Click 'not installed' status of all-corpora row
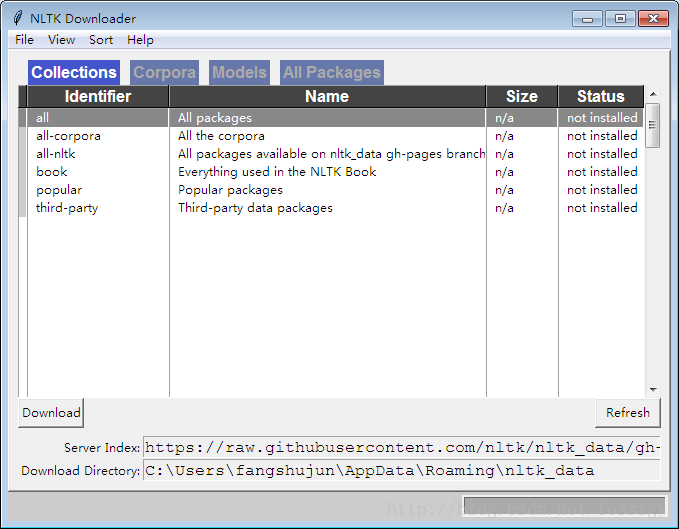The height and width of the screenshot is (529, 679). pos(602,136)
